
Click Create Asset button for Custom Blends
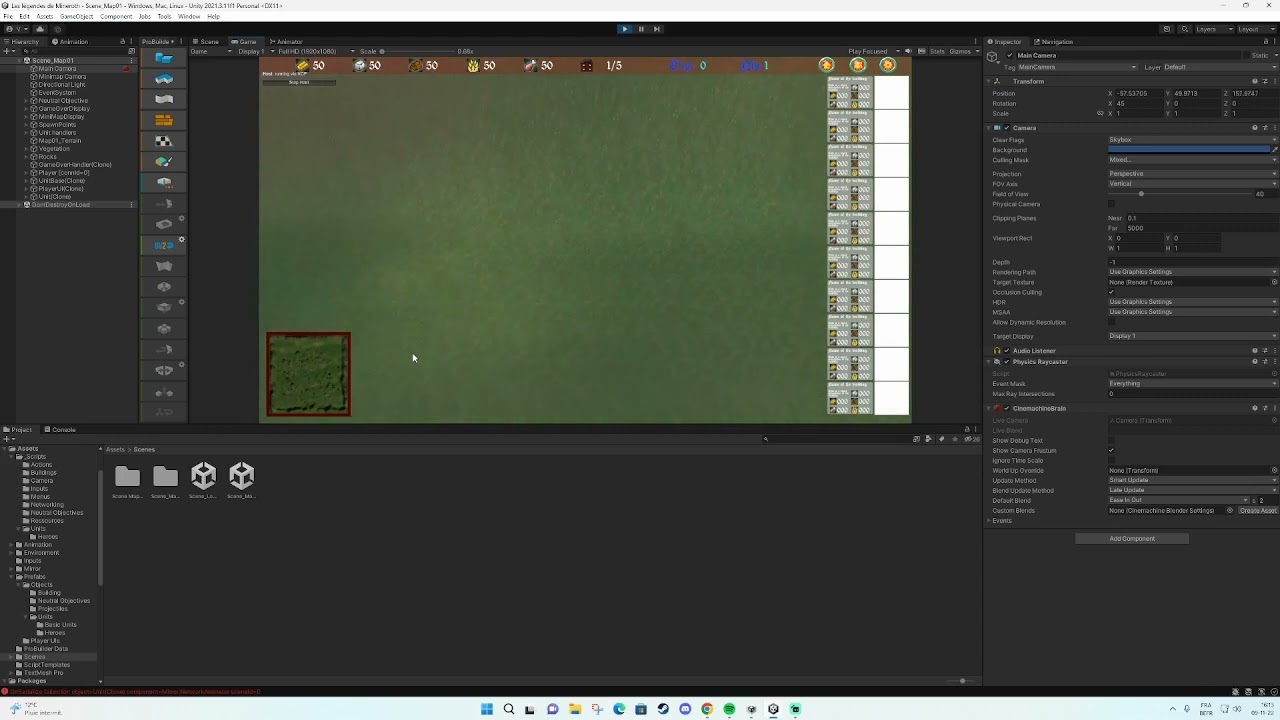click(1258, 511)
